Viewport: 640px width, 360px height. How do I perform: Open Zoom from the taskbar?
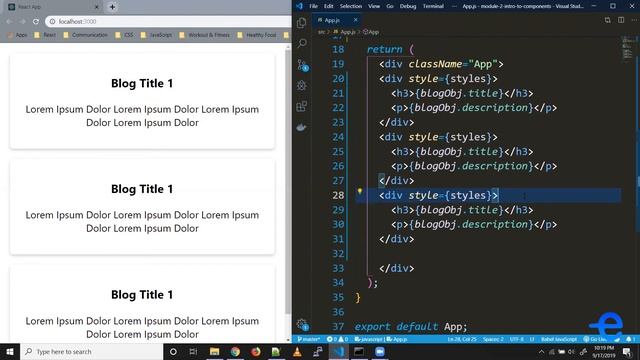tap(380, 351)
